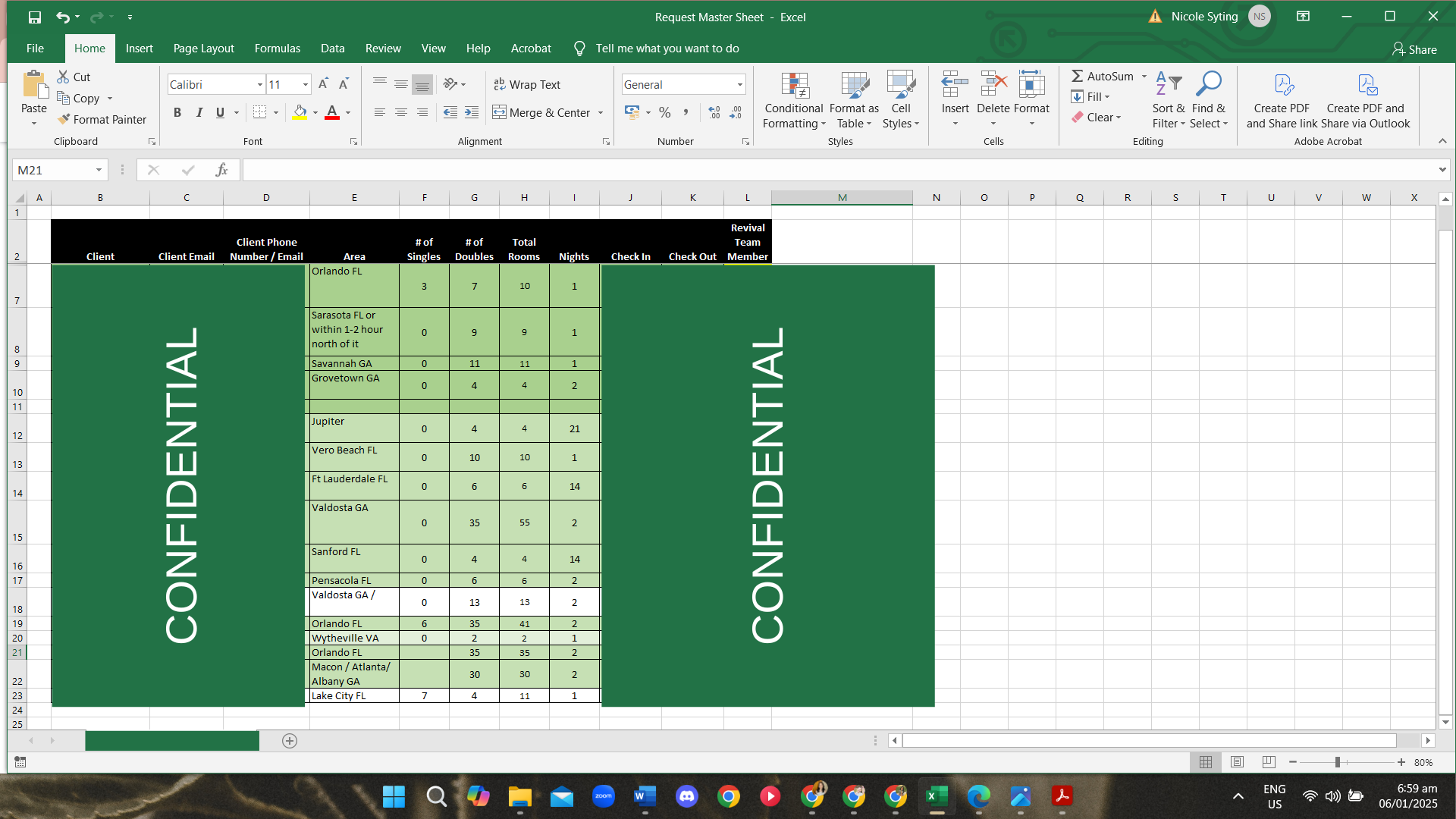Click the Increase Font Size icon
This screenshot has width=1456, height=819.
pos(324,84)
